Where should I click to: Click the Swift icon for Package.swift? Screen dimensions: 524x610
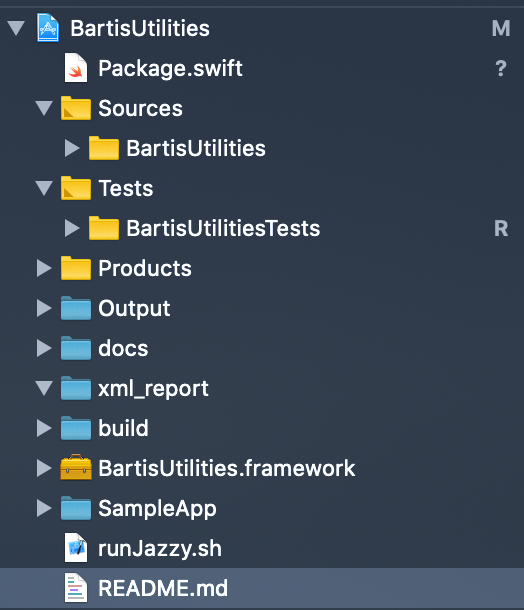click(75, 68)
